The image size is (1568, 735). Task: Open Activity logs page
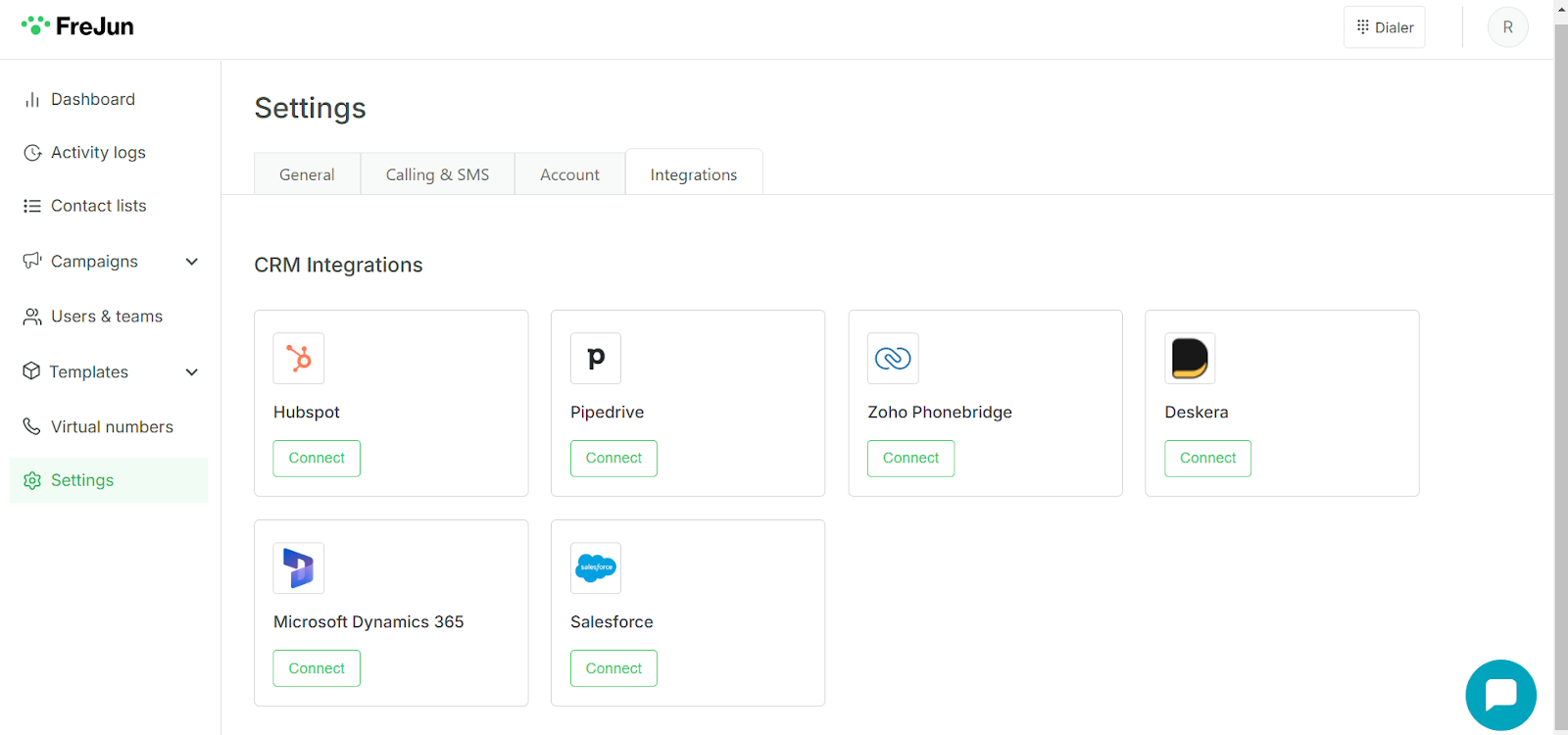[109, 153]
